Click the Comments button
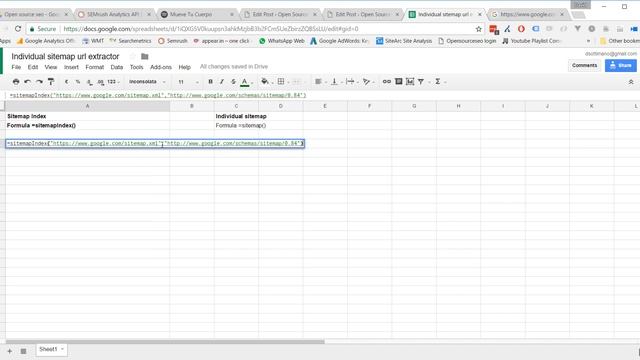Screen dimensions: 640x360 (x=584, y=65)
